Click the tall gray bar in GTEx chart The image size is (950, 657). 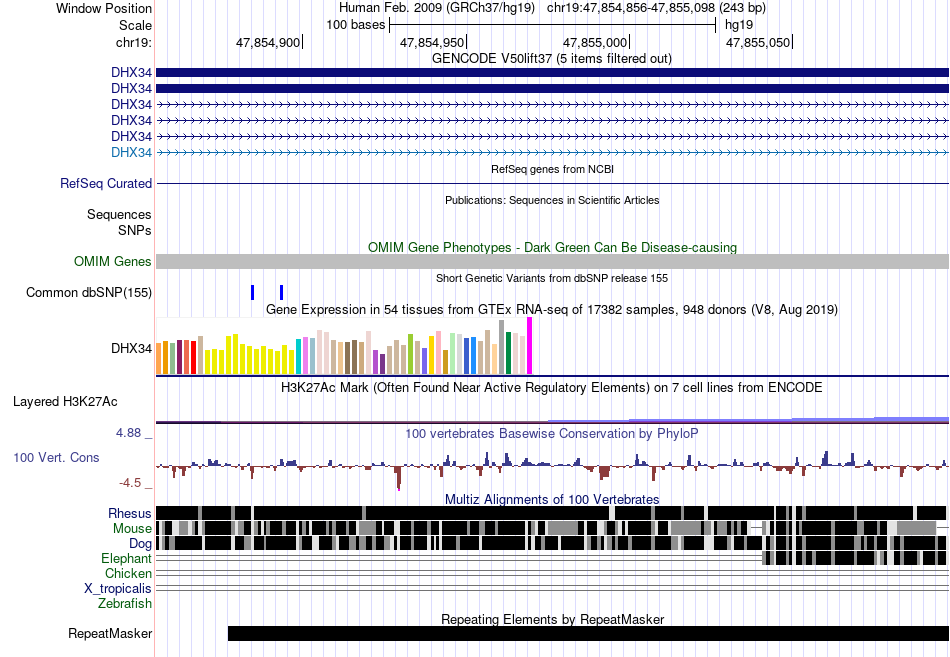pos(502,347)
